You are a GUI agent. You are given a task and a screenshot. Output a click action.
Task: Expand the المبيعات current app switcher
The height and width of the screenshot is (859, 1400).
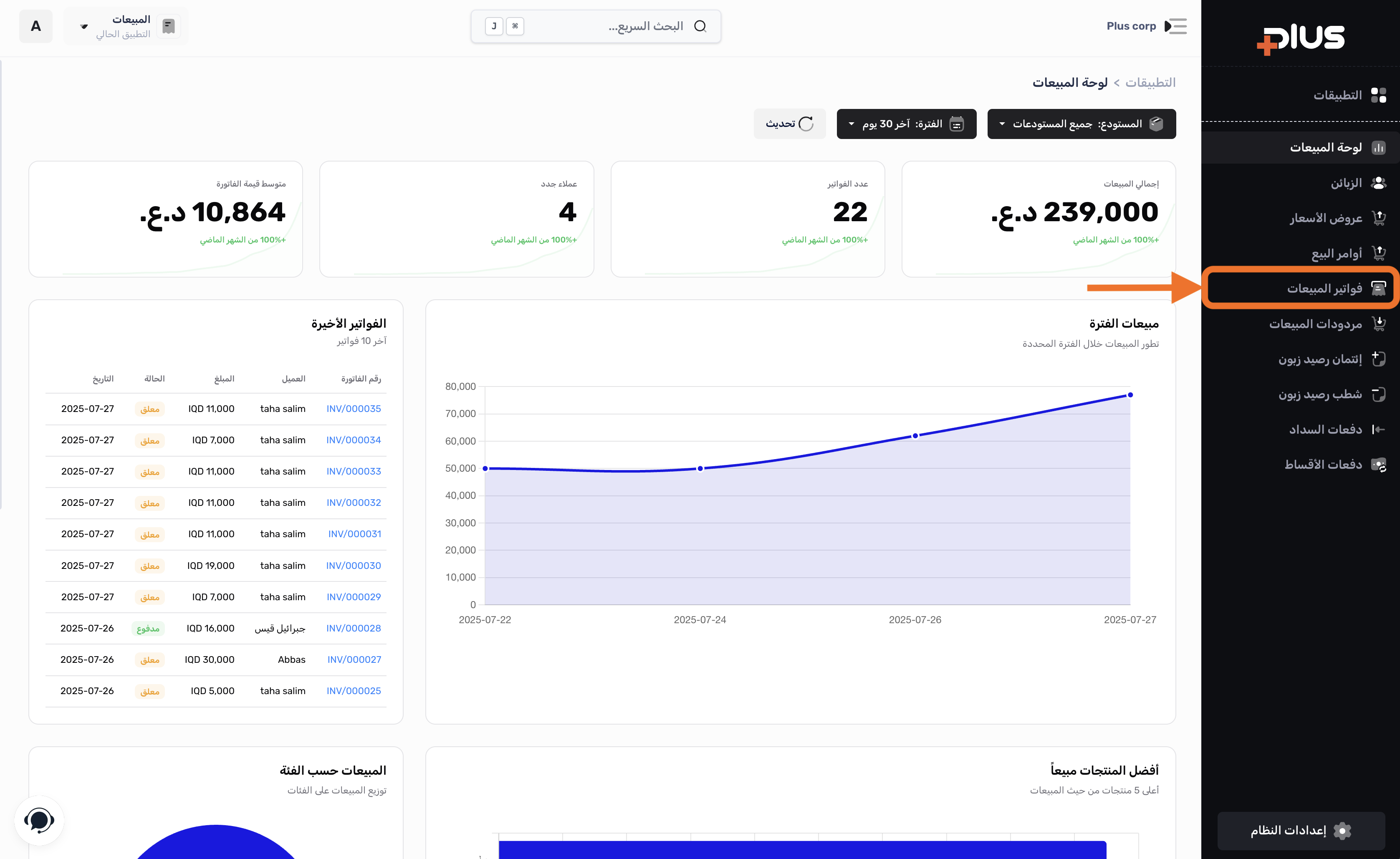coord(126,26)
